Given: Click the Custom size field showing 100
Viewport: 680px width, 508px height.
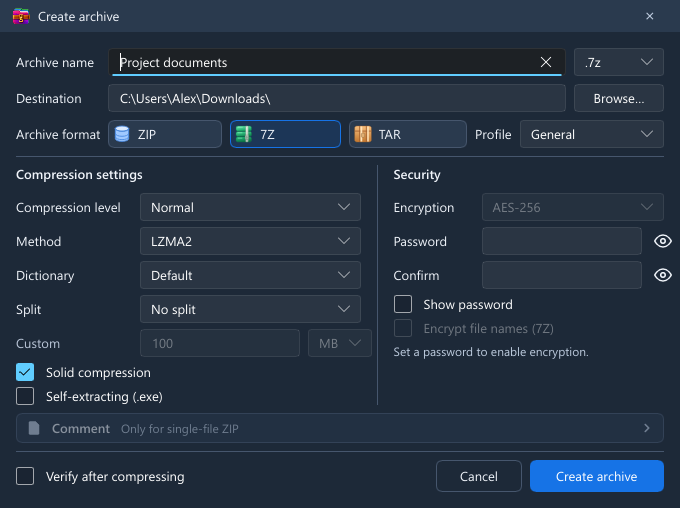Looking at the screenshot, I should (220, 344).
